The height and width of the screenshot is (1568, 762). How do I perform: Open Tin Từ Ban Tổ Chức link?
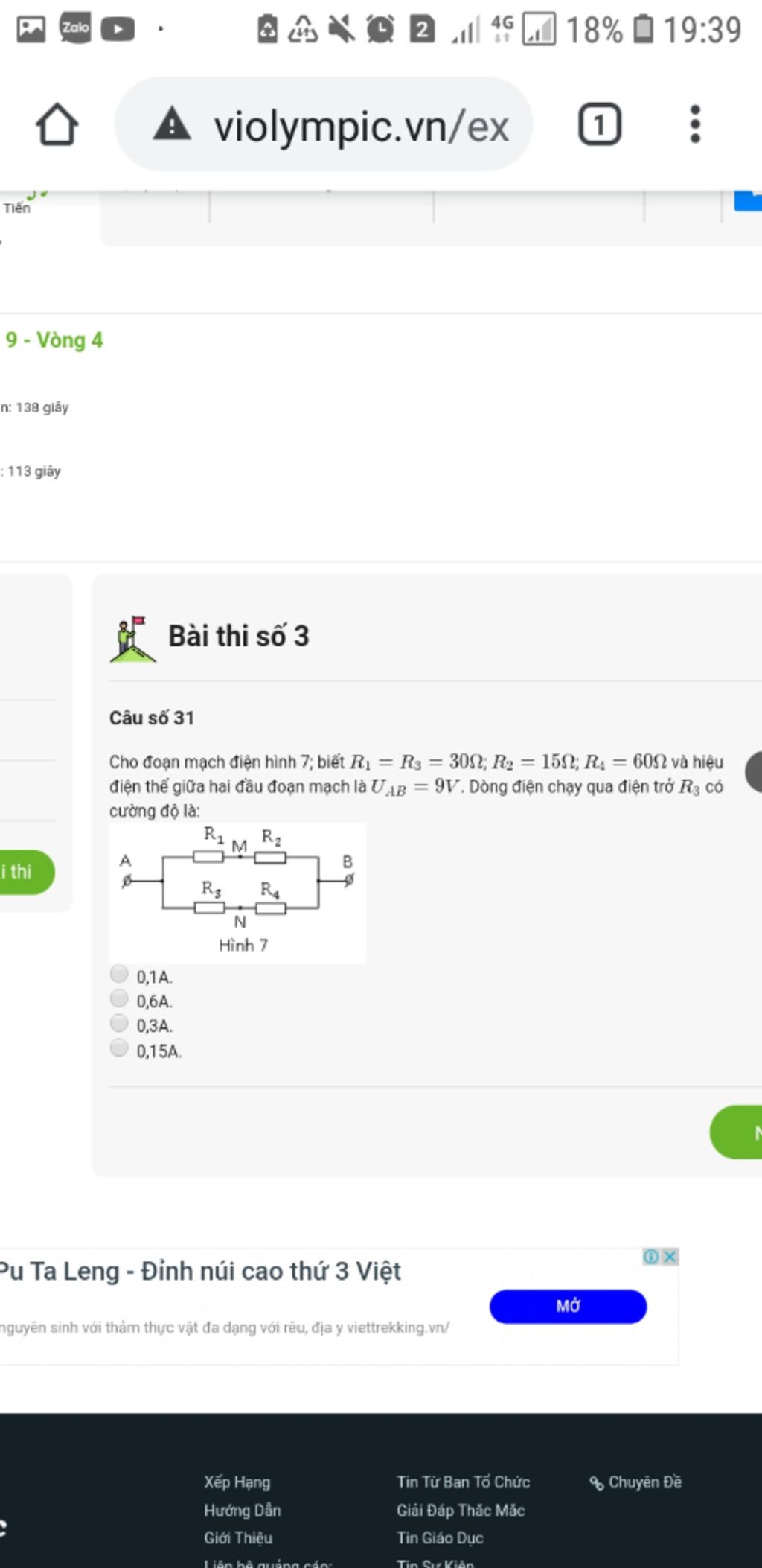463,1482
